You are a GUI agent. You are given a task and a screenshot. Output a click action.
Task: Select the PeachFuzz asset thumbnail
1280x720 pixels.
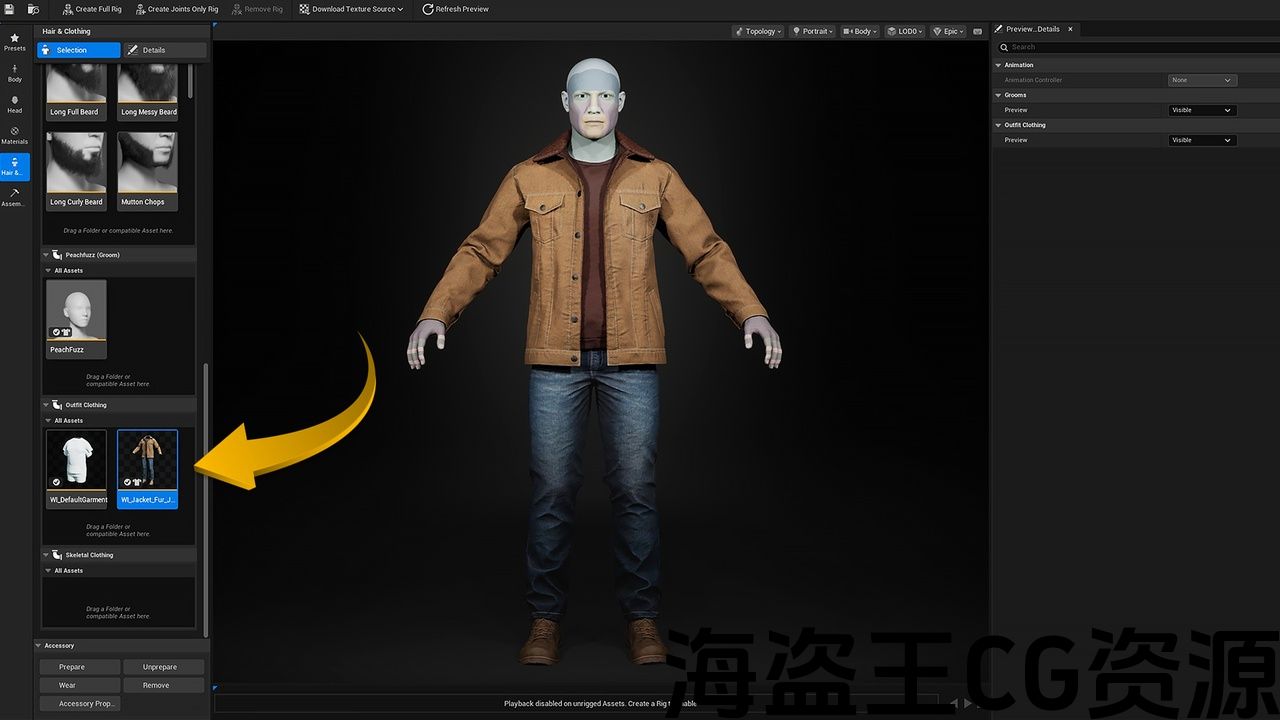tap(76, 318)
